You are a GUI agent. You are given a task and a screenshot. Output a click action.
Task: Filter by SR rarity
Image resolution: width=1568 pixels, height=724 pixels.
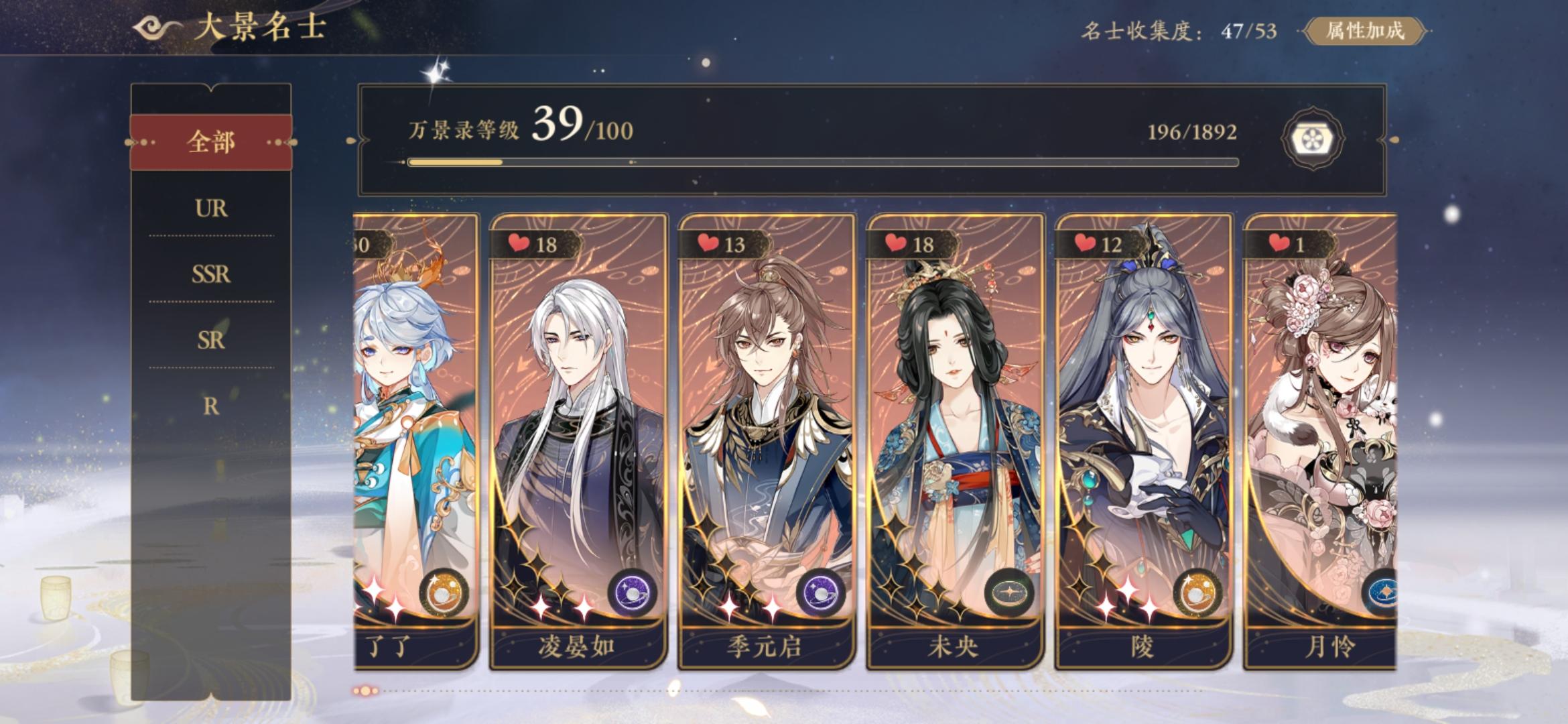point(211,341)
